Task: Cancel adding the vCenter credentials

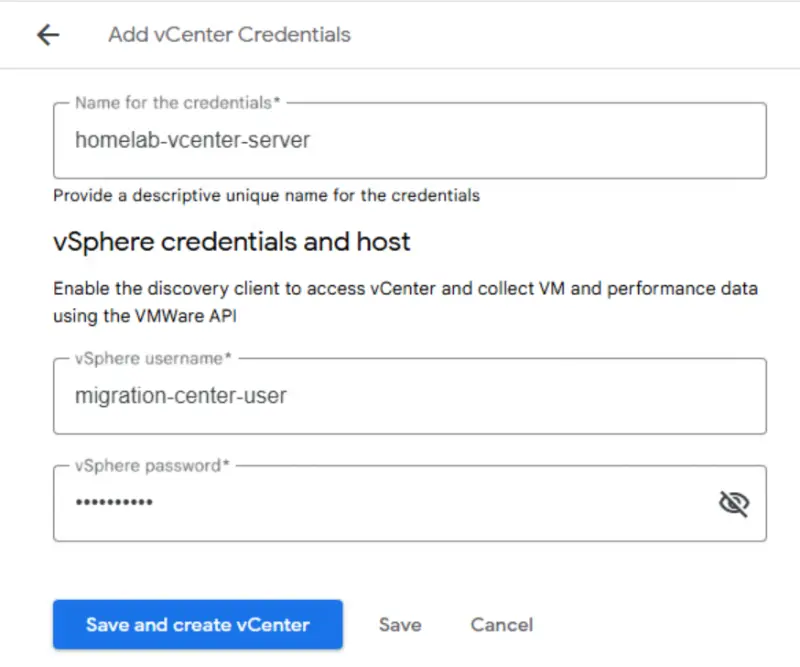Action: pyautogui.click(x=501, y=624)
